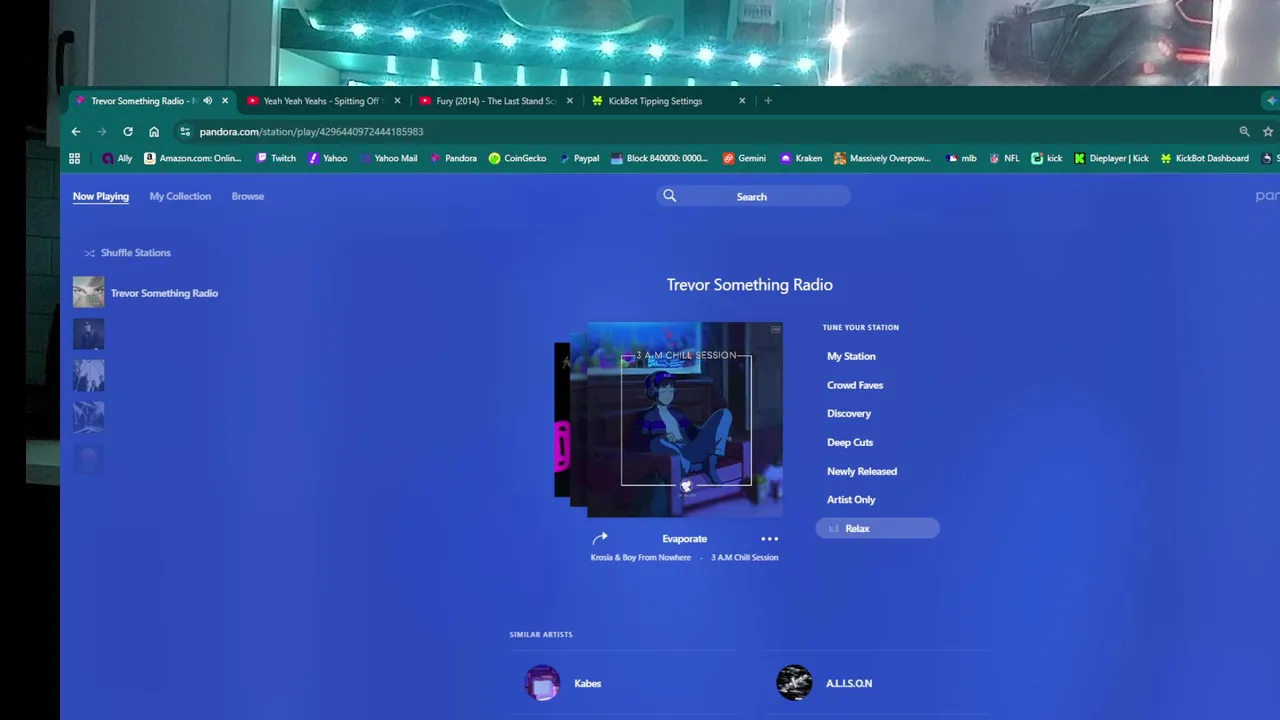
Task: Open the Yahoo Mail bookmark
Action: [x=388, y=158]
